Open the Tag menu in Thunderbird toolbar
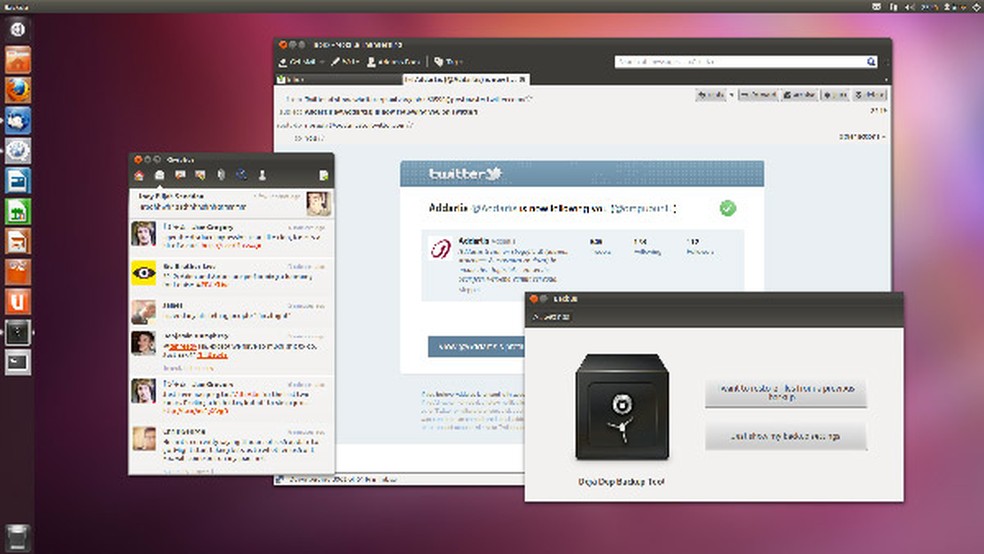984x554 pixels. (x=449, y=61)
